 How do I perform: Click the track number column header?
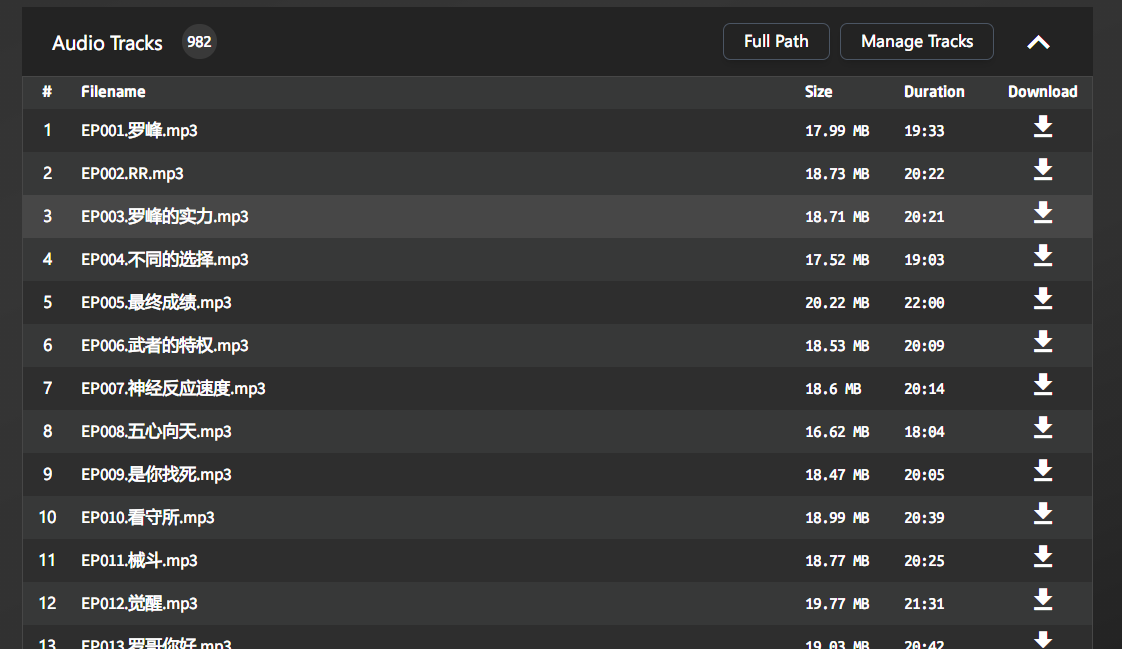47,92
